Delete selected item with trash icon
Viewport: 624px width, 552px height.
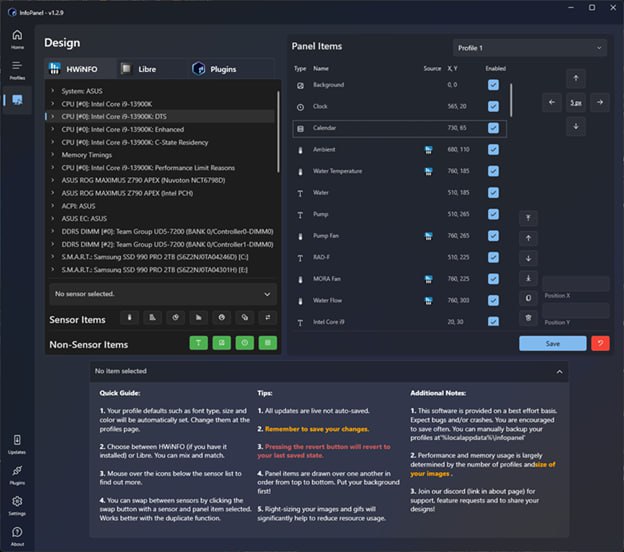pos(527,318)
